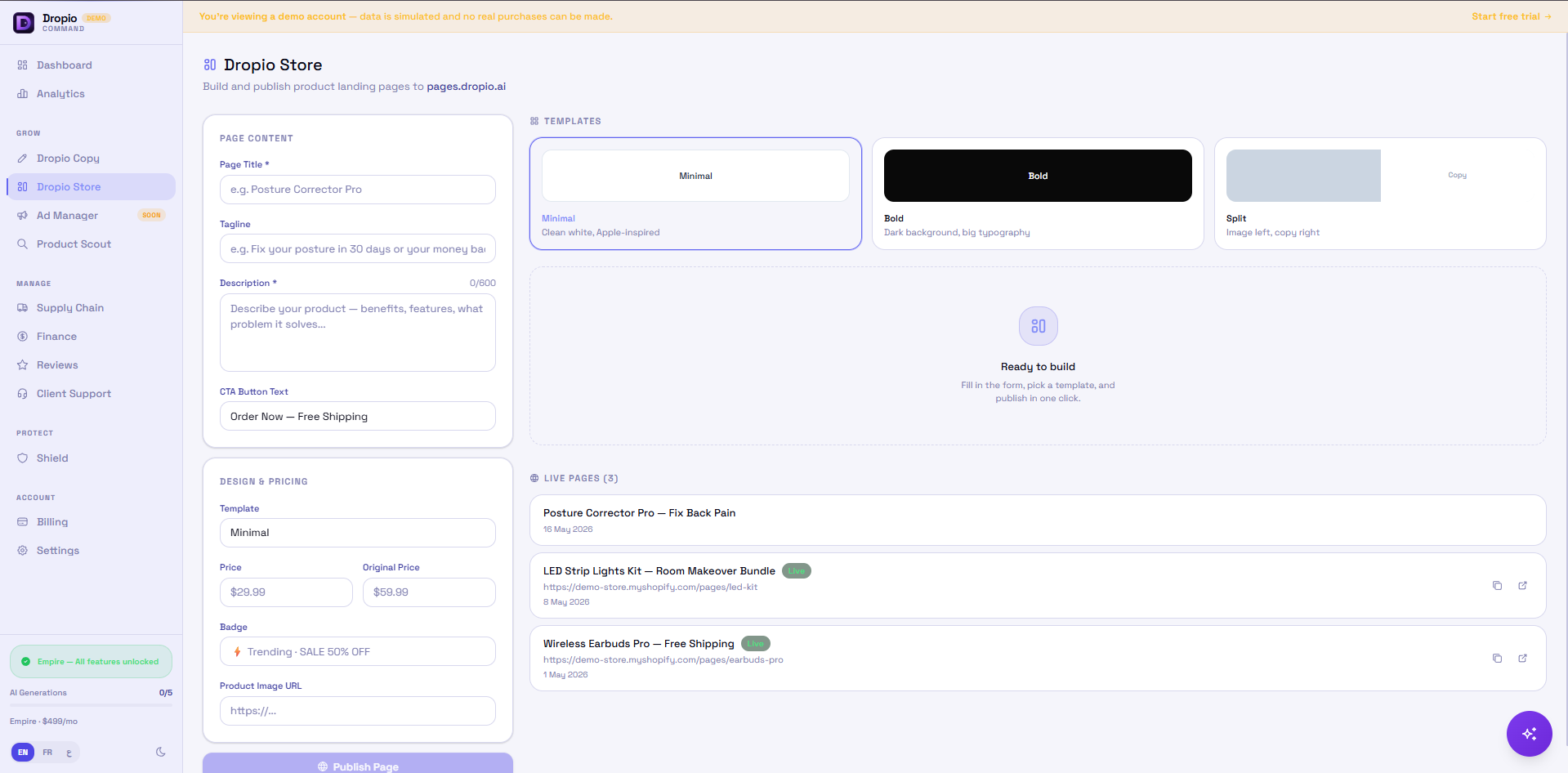Go to Dashboard in sidebar
The height and width of the screenshot is (773, 1568).
(x=91, y=65)
